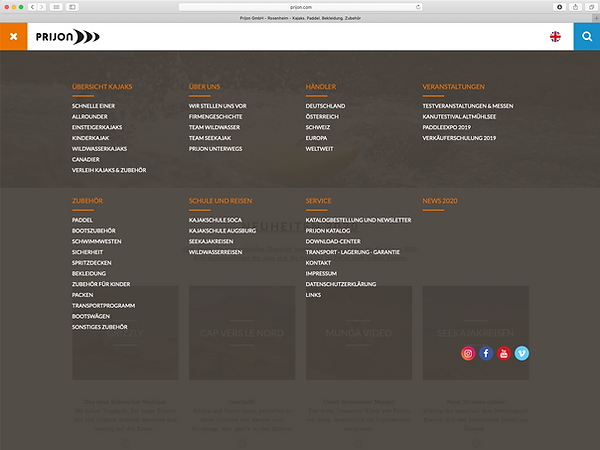Select Allrounder kayaks

pyautogui.click(x=90, y=117)
